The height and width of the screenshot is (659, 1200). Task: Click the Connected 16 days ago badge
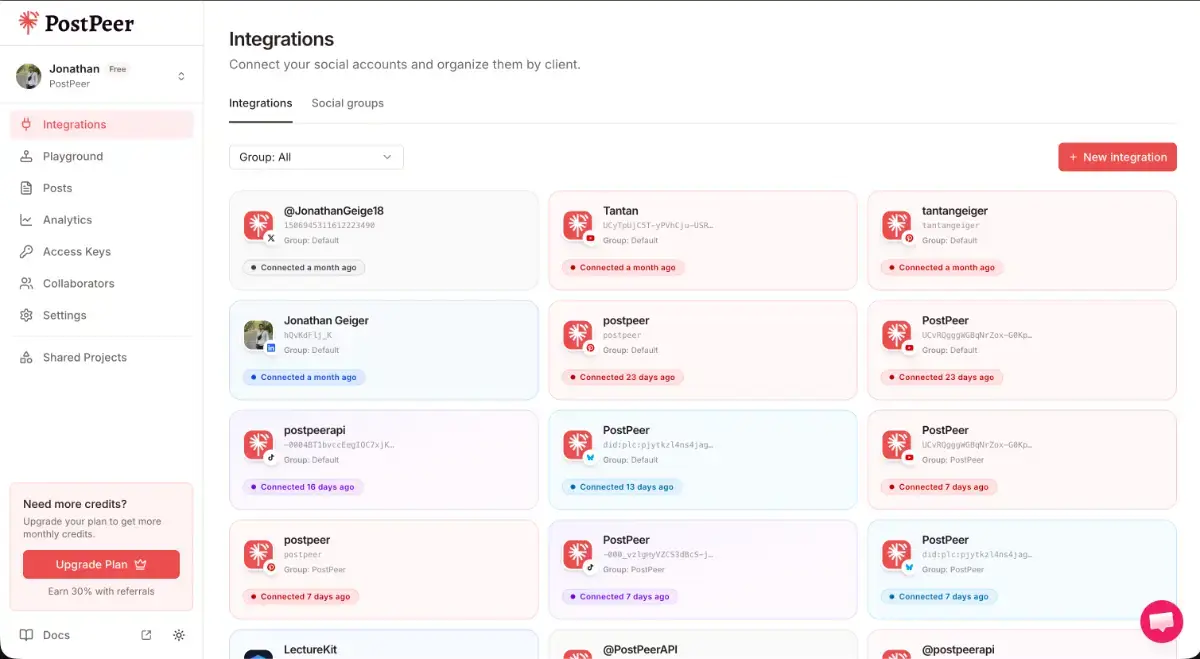[303, 487]
